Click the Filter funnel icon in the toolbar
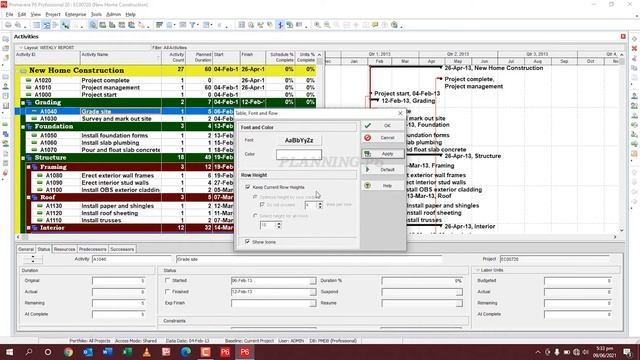 pos(192,25)
